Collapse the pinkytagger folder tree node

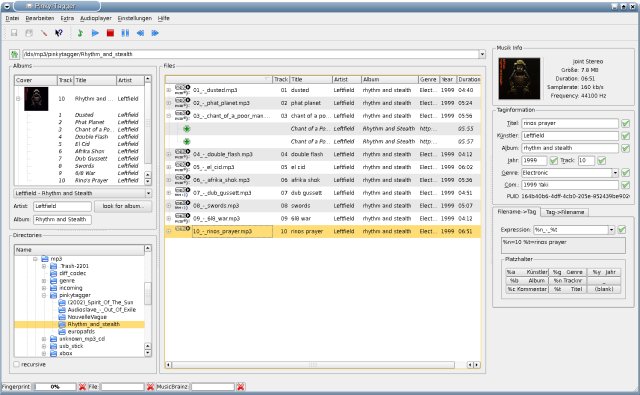[44, 295]
